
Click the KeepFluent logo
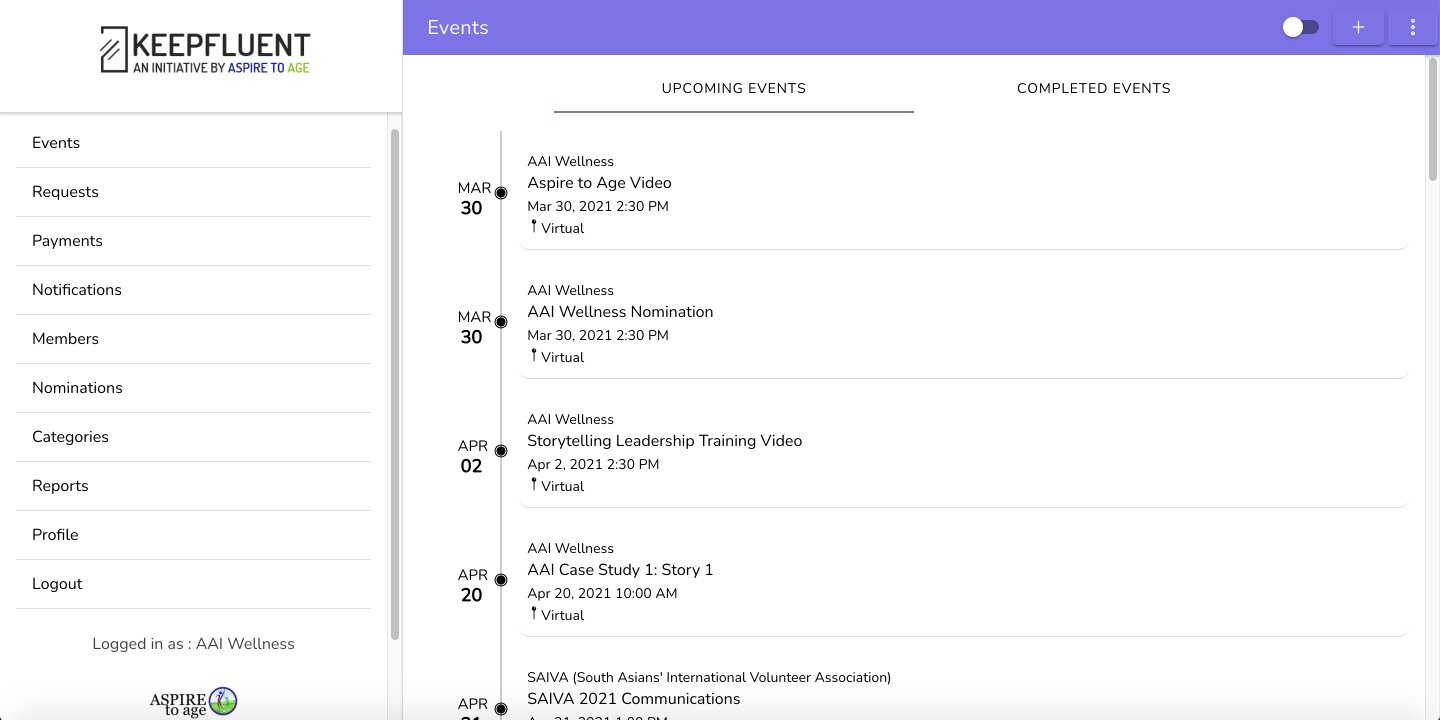(x=205, y=50)
